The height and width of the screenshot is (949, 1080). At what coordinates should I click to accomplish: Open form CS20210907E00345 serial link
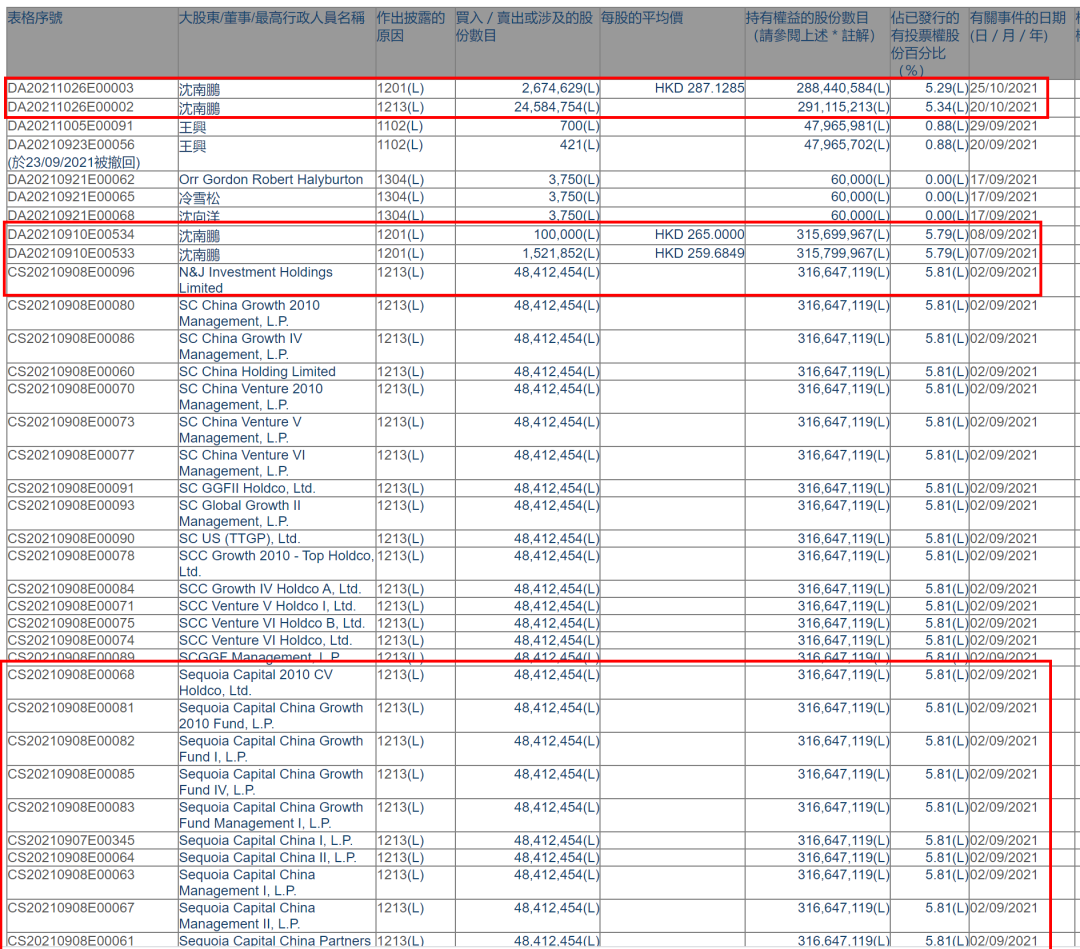(71, 841)
